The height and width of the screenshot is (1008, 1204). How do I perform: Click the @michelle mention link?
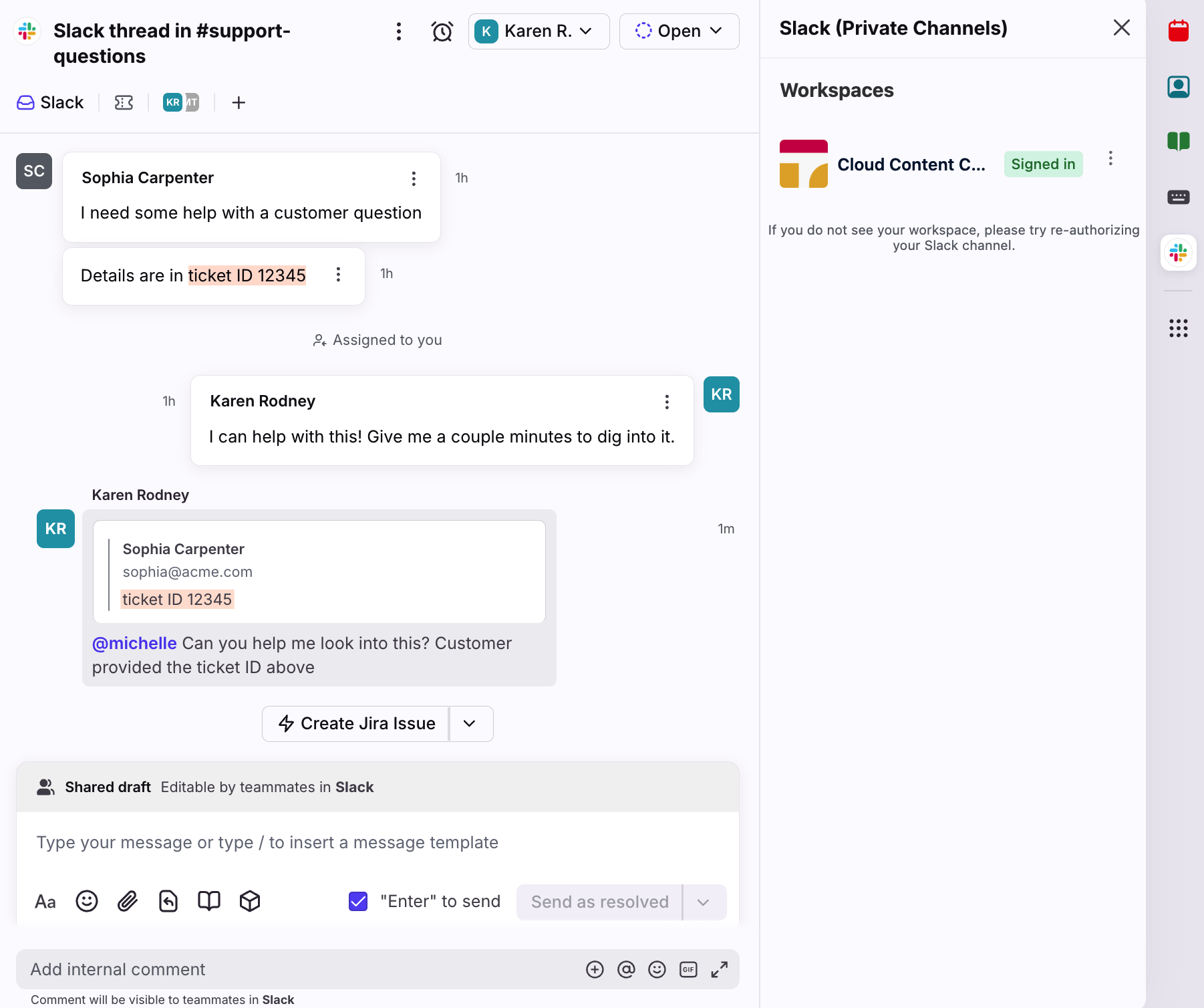click(x=134, y=643)
